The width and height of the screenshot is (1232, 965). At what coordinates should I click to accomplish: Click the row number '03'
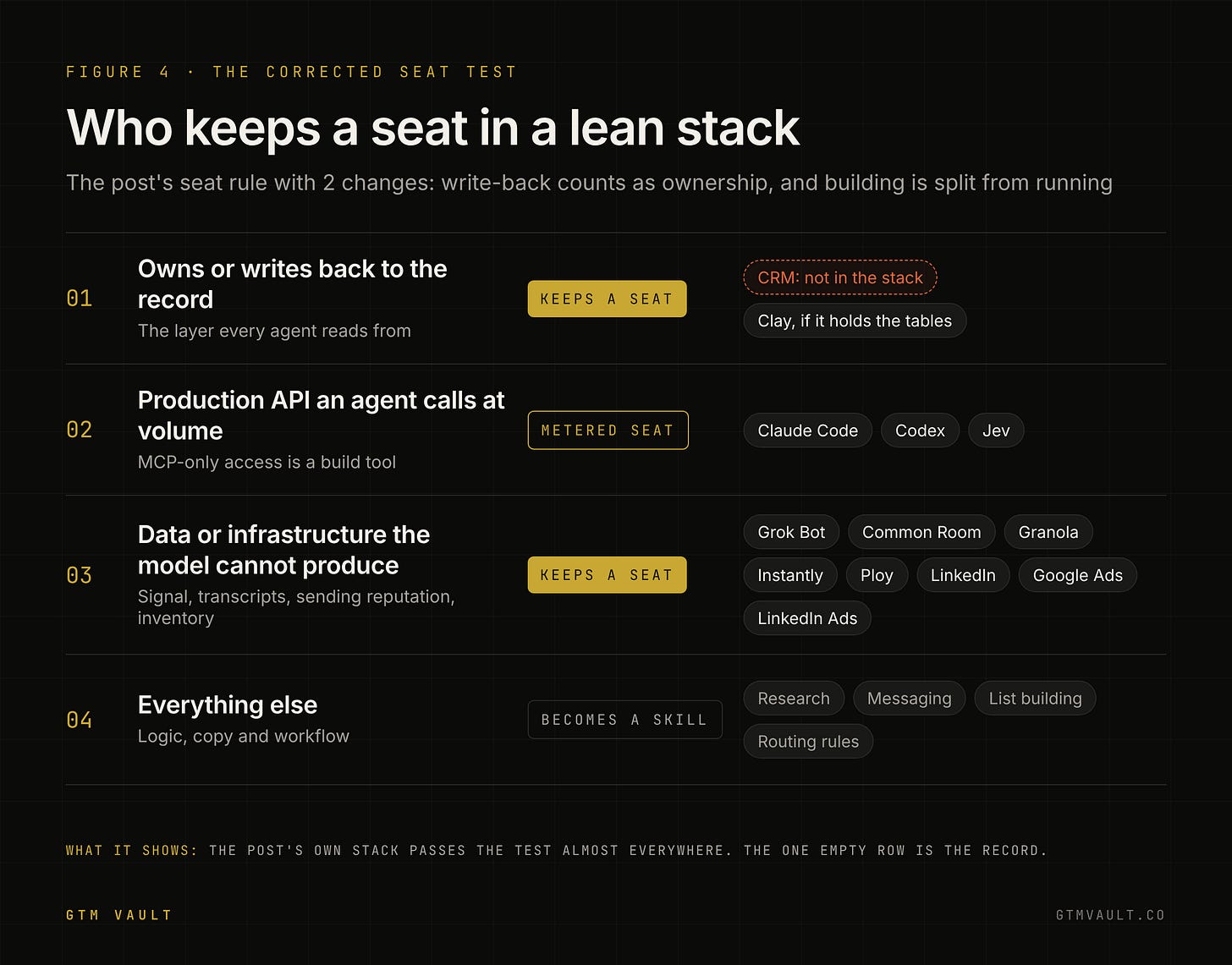pyautogui.click(x=80, y=575)
